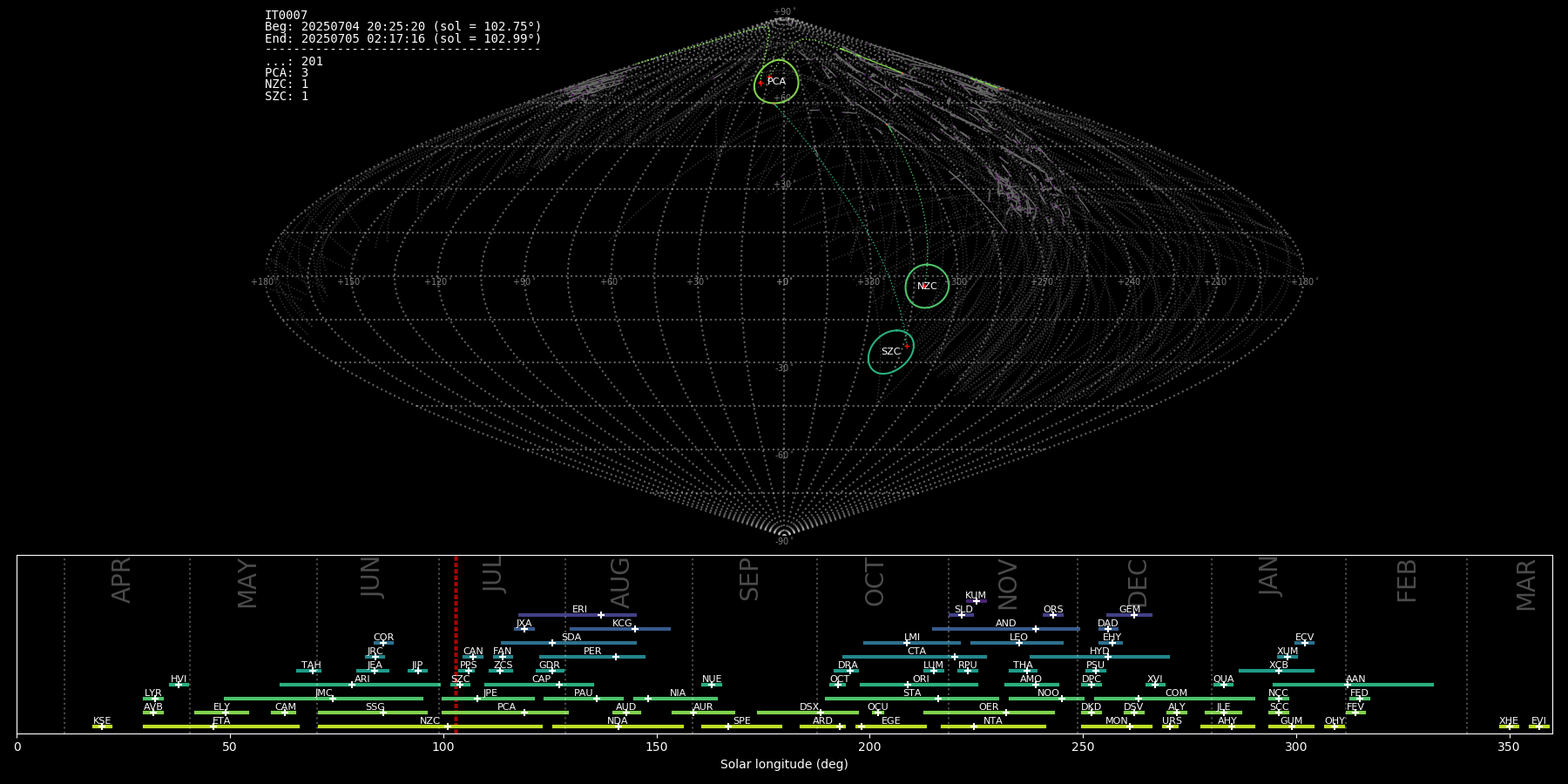
Task: Click the NDA shower label in the timeline
Action: click(x=617, y=720)
